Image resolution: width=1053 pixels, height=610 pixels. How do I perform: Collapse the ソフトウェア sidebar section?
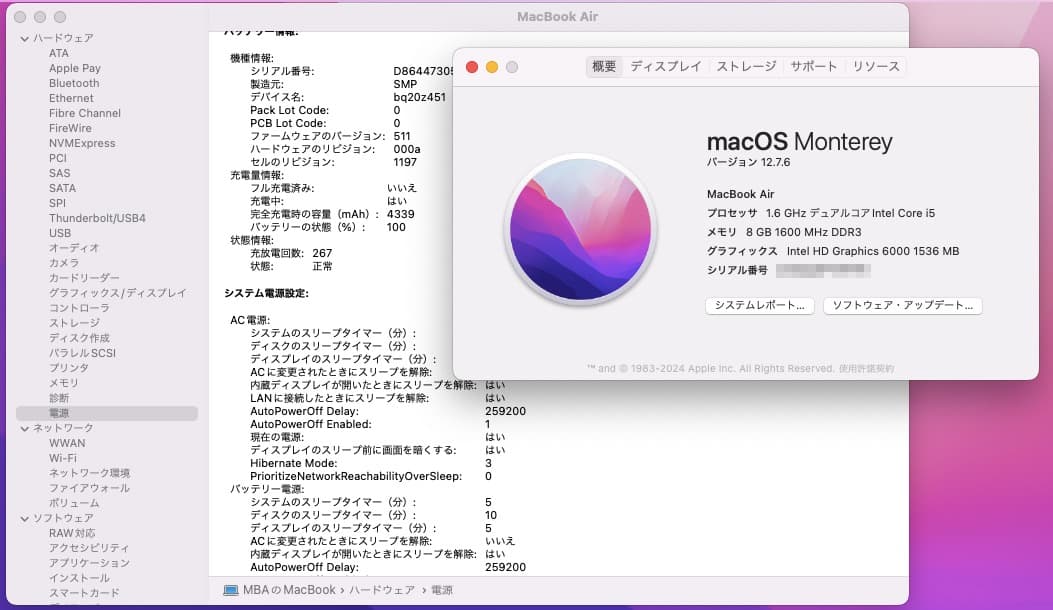point(23,518)
